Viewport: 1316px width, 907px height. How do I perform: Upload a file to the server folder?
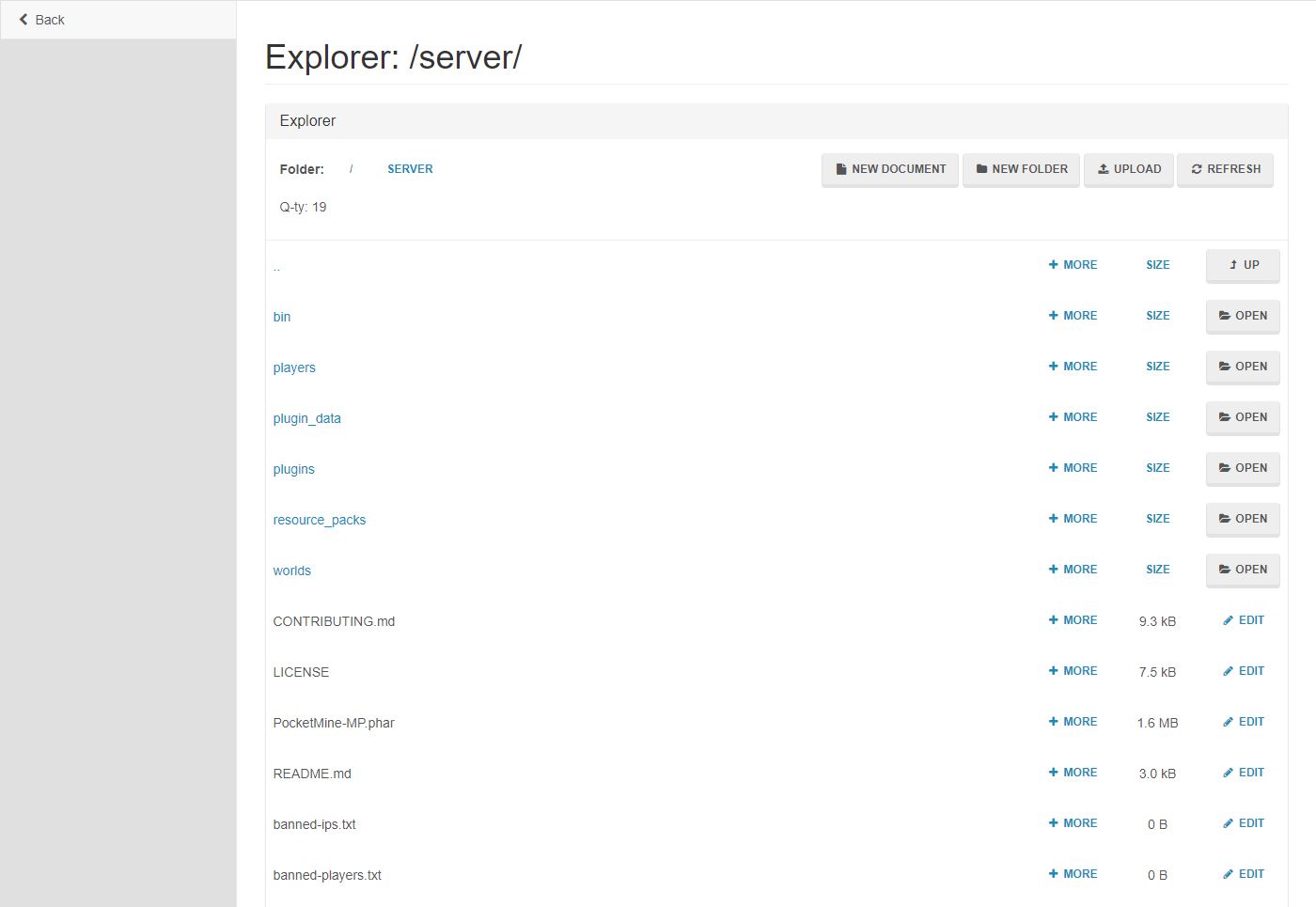point(1128,169)
